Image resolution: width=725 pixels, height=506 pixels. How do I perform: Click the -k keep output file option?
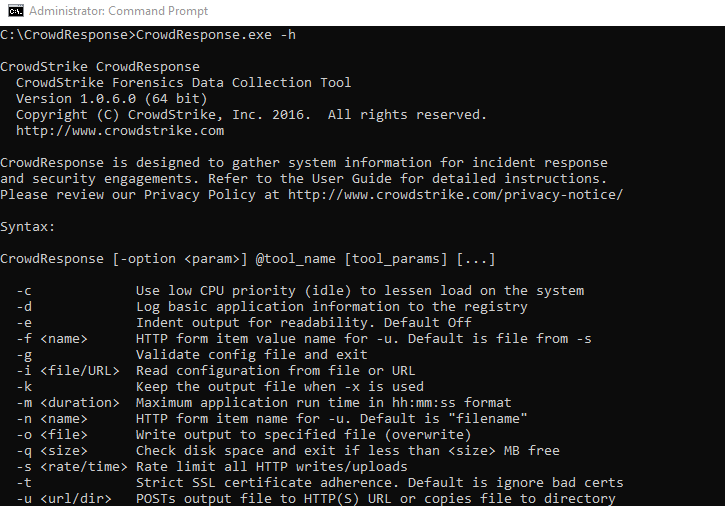pos(220,387)
